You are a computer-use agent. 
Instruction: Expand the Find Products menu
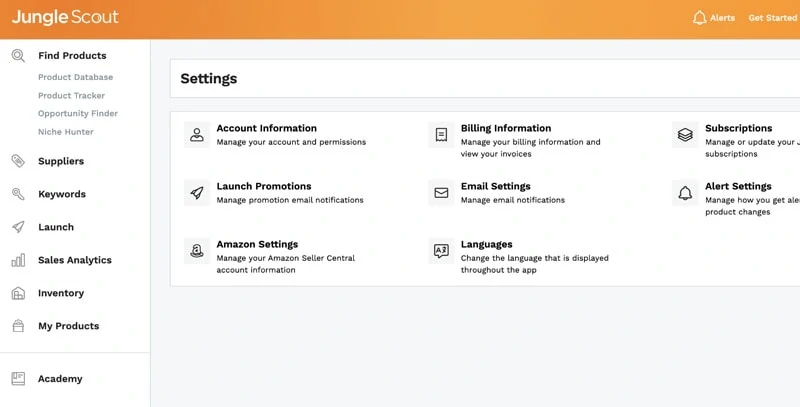pyautogui.click(x=72, y=56)
